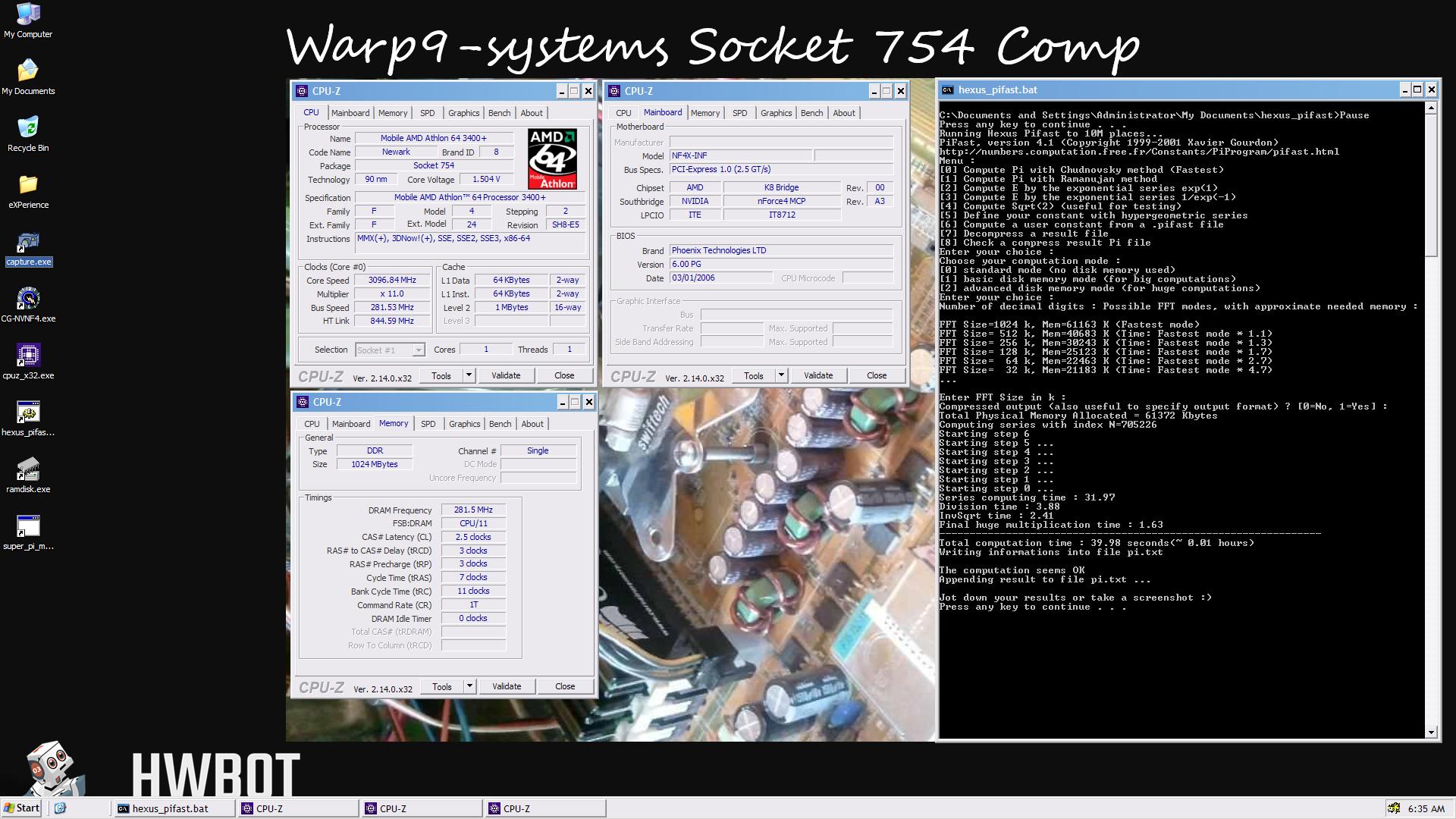1456x819 pixels.
Task: Expand the Tools dropdown arrow in the CPU window
Action: [x=469, y=375]
